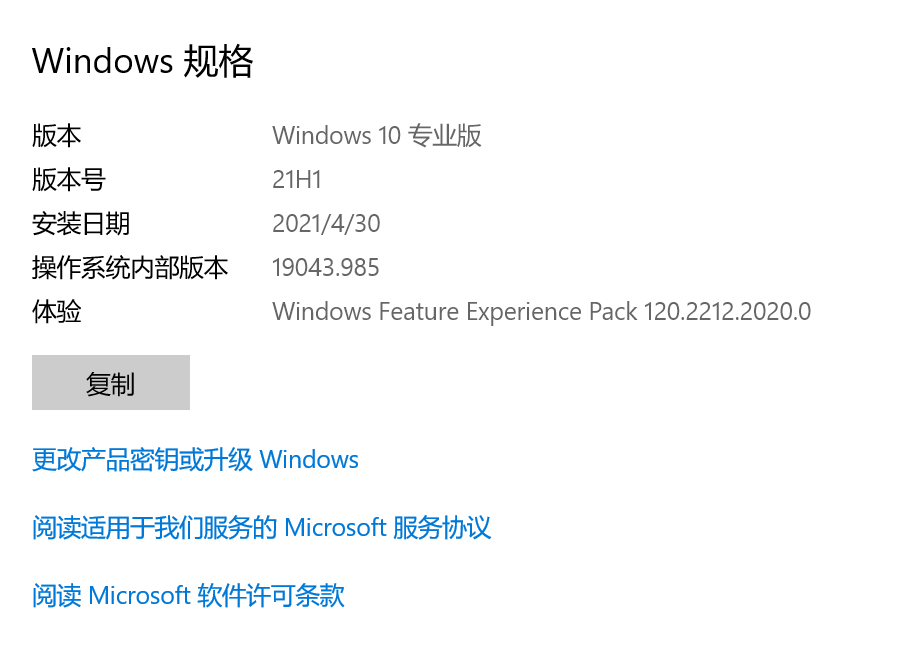Select the 19043.985 build number

pyautogui.click(x=326, y=268)
